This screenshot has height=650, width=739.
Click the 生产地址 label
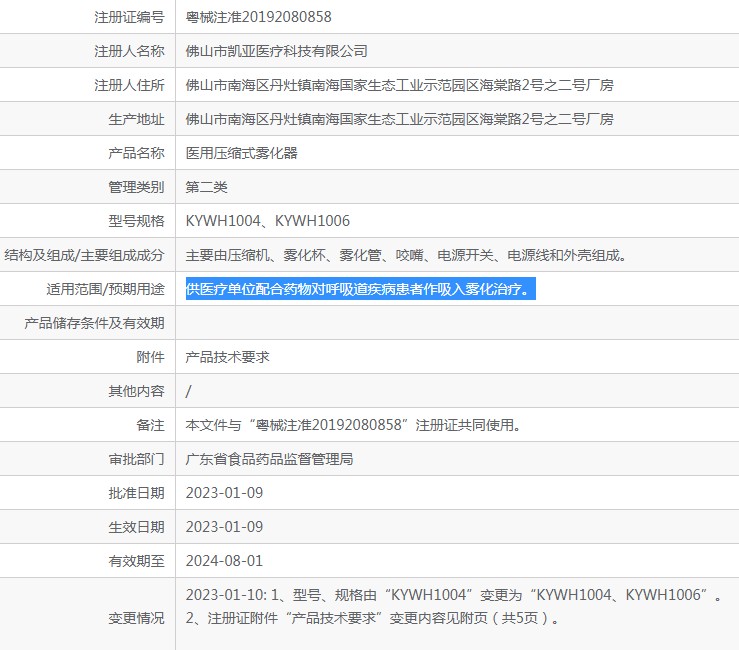click(x=136, y=119)
